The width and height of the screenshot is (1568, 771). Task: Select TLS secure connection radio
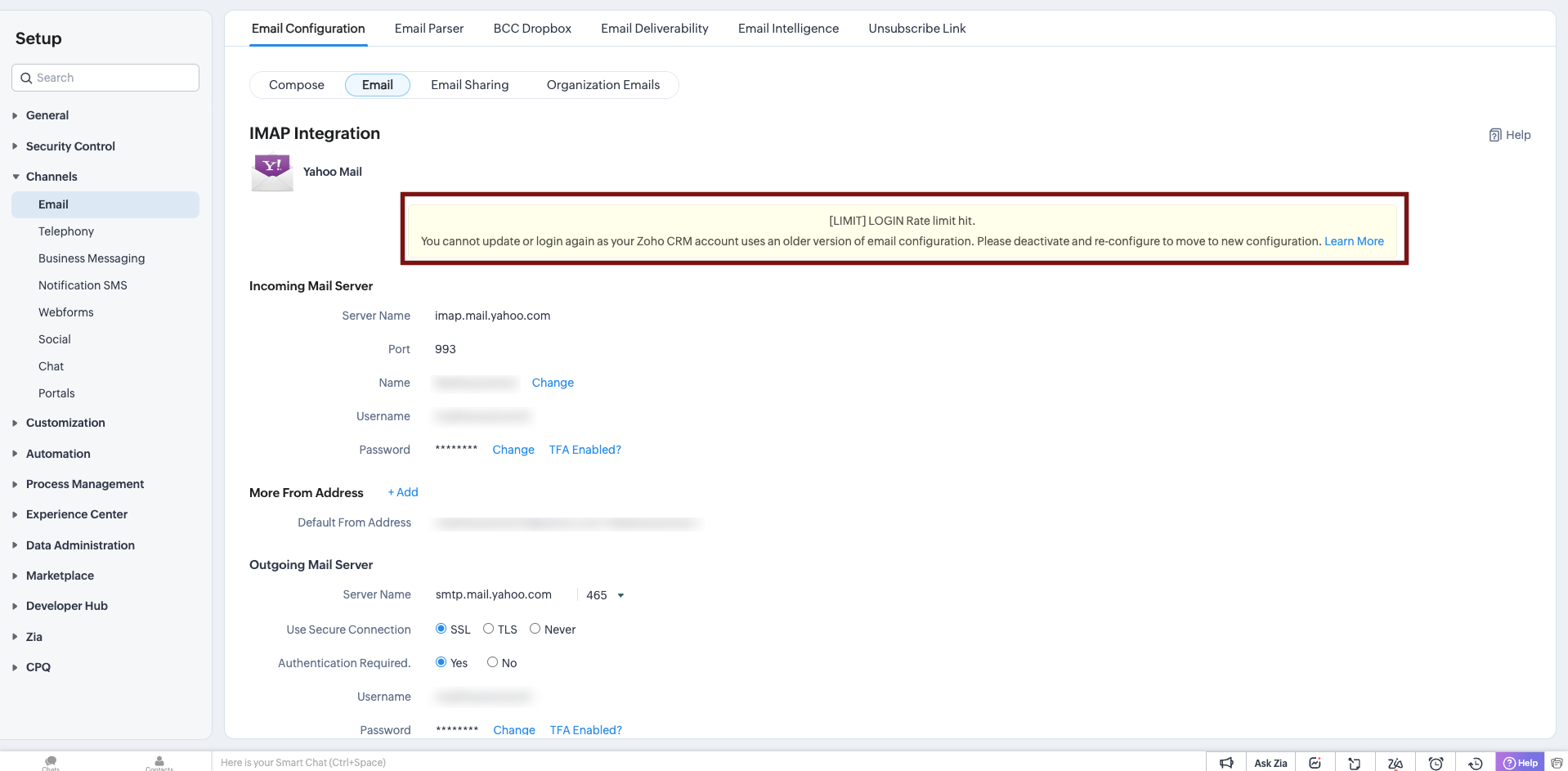(x=488, y=629)
